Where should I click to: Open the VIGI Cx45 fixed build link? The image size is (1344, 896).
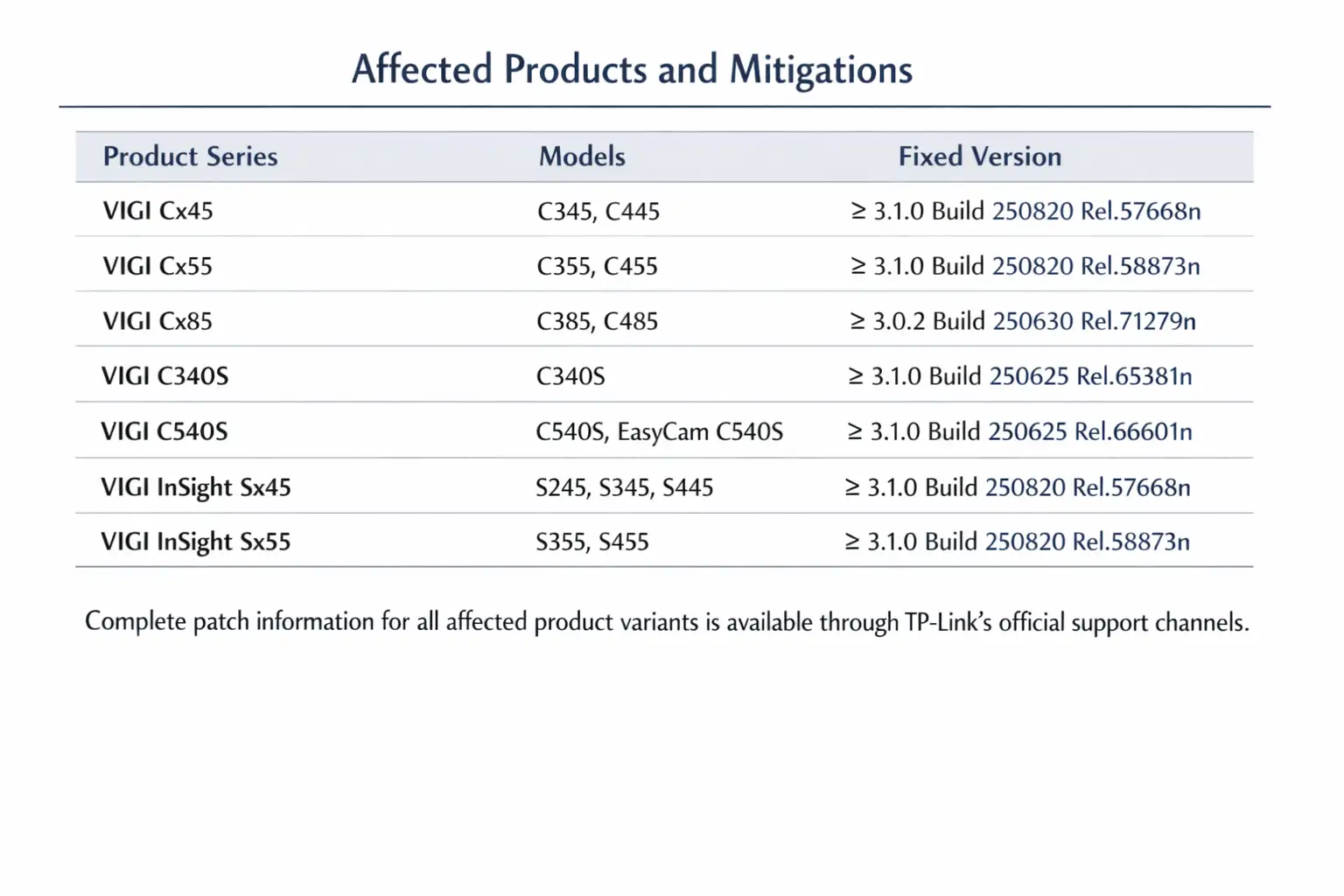[x=1095, y=212]
